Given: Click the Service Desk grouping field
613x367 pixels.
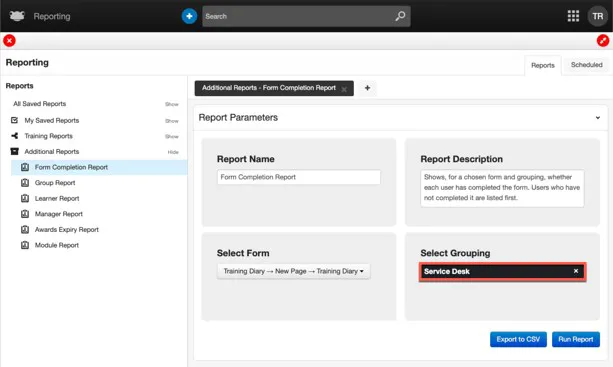Looking at the screenshot, I should [x=502, y=271].
